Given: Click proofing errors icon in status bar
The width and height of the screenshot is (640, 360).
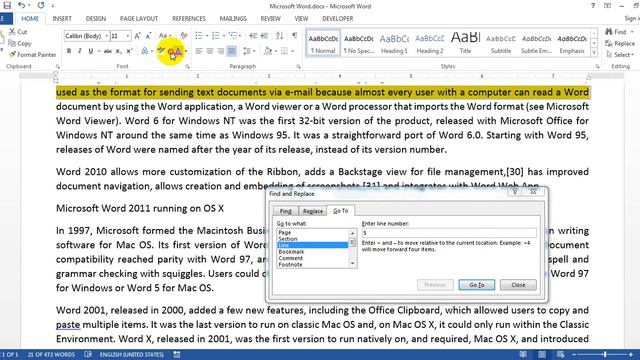Looking at the screenshot, I should pyautogui.click(x=87, y=354).
